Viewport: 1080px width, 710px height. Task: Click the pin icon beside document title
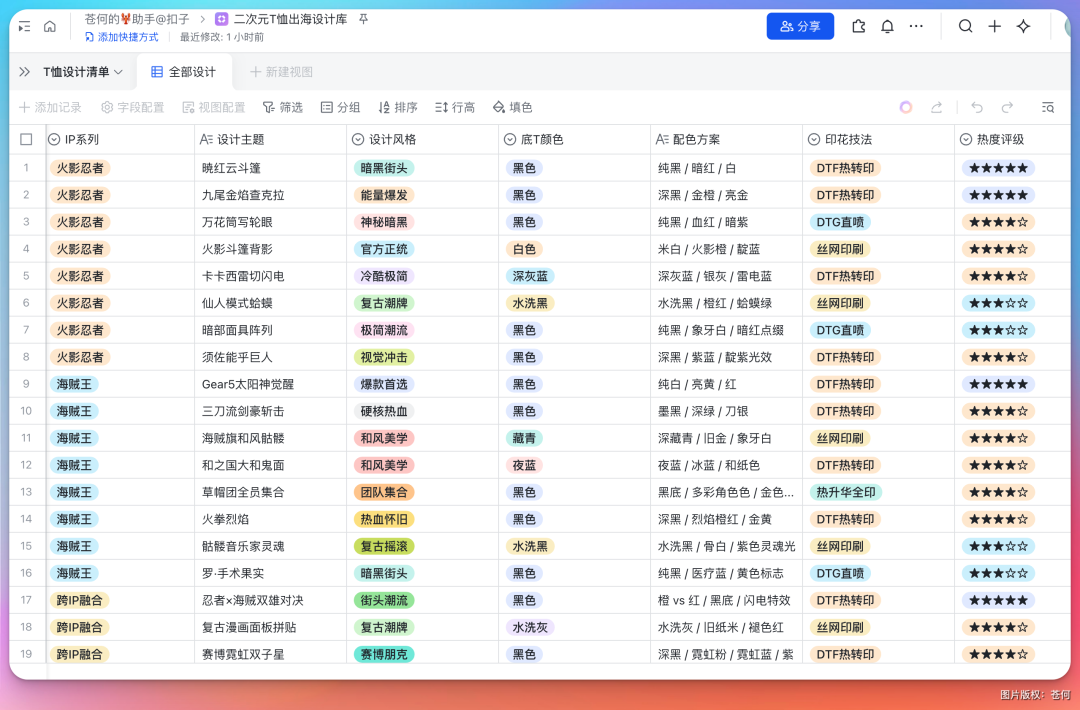(364, 19)
